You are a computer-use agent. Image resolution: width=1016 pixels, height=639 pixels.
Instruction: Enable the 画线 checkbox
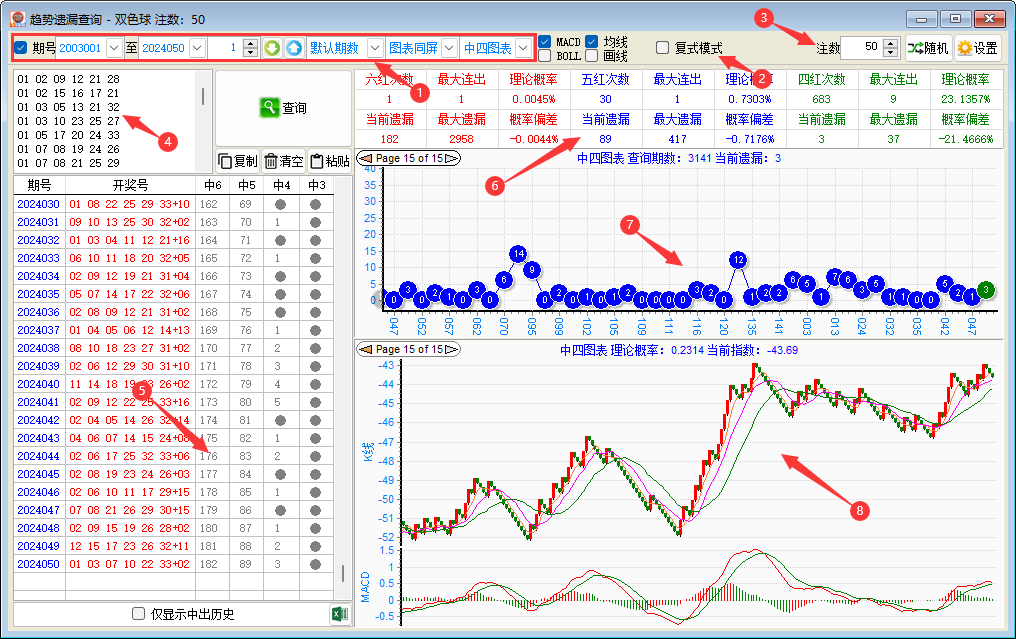pyautogui.click(x=592, y=56)
